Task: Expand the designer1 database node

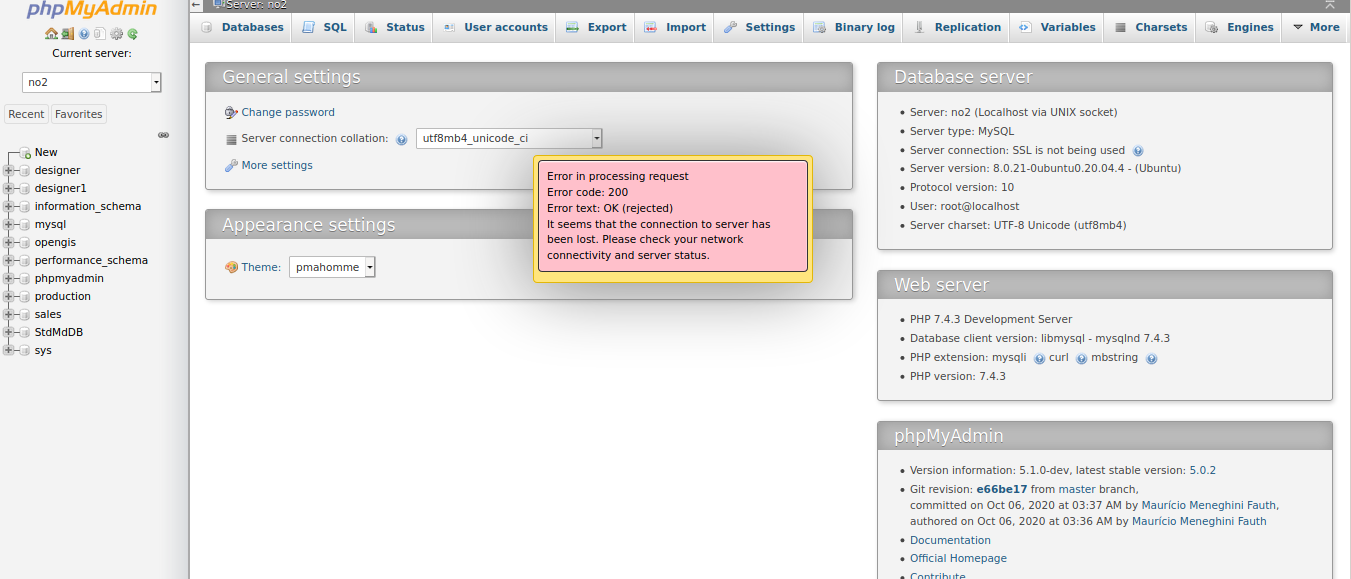Action: (9, 189)
